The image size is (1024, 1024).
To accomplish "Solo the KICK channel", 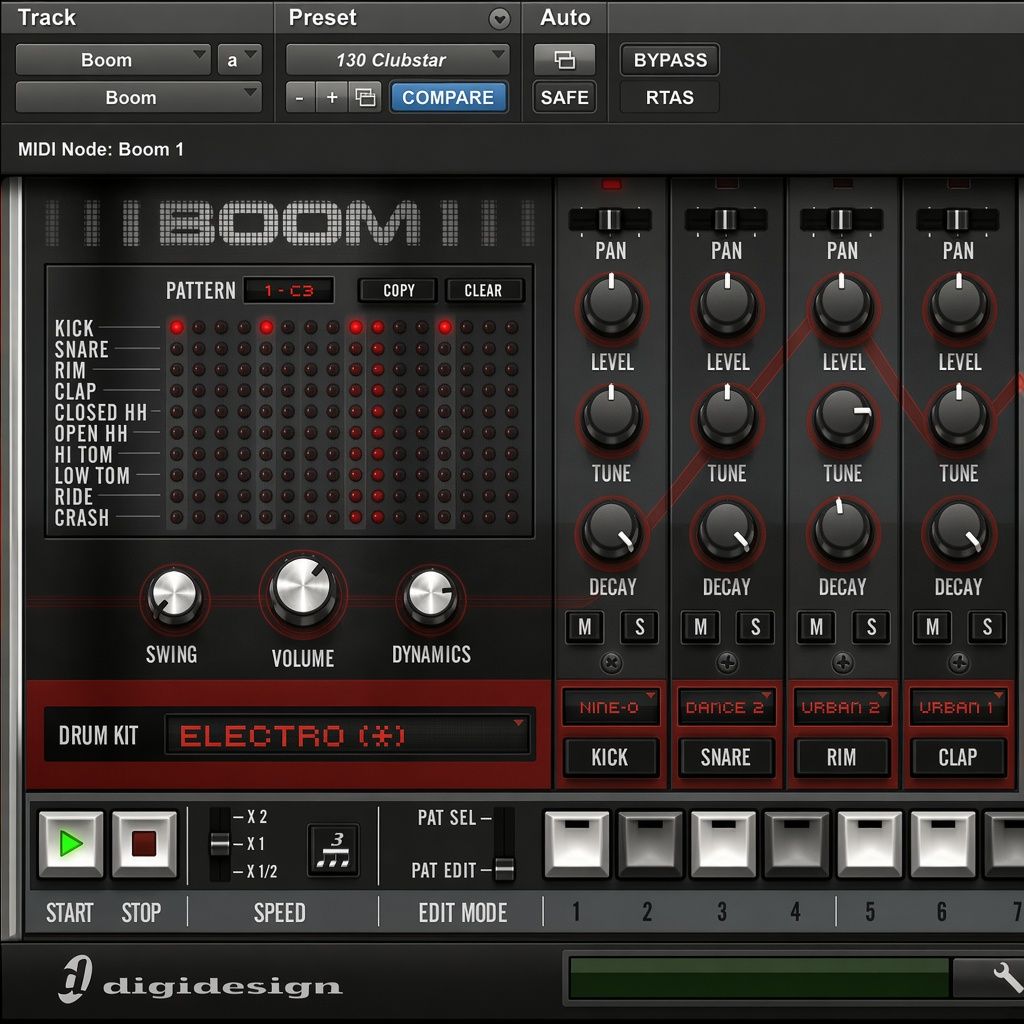I will tap(639, 627).
